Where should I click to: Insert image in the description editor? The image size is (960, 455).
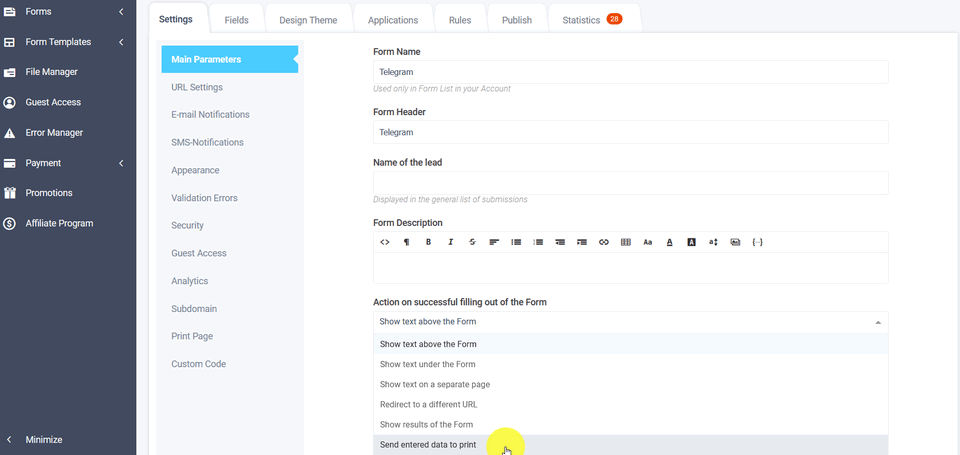click(735, 242)
